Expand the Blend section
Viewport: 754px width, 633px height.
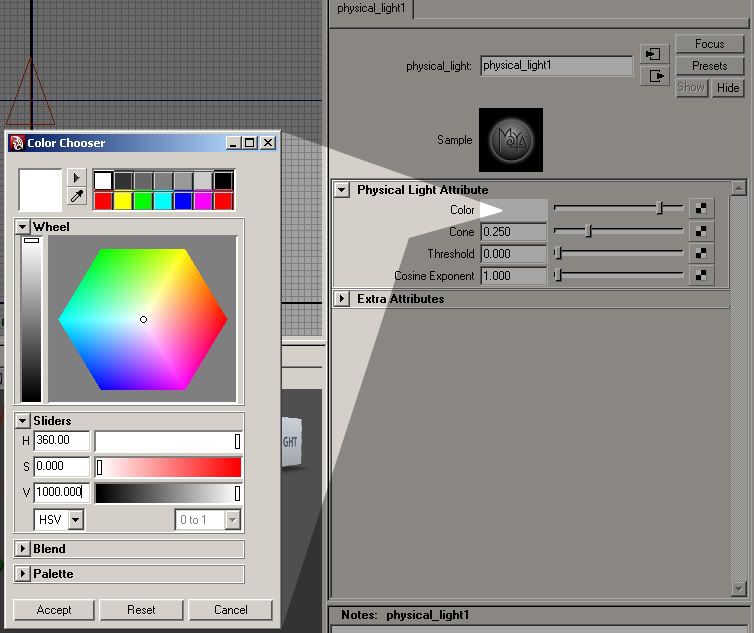[x=23, y=549]
